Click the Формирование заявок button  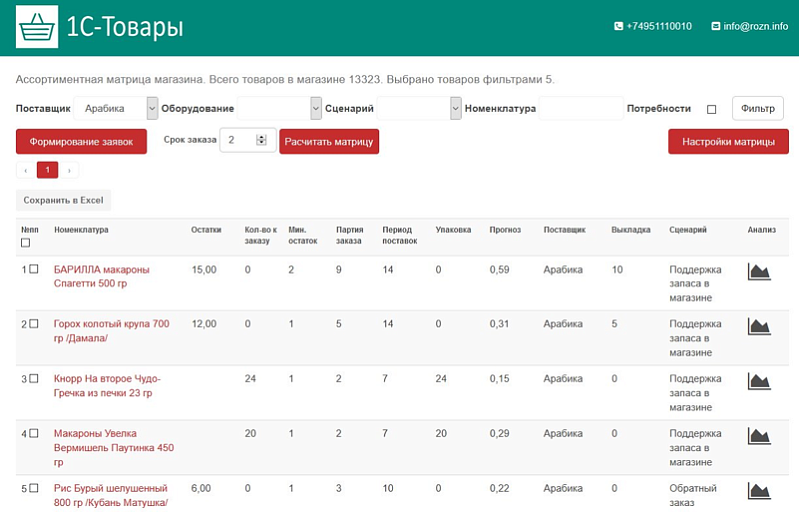click(x=82, y=141)
